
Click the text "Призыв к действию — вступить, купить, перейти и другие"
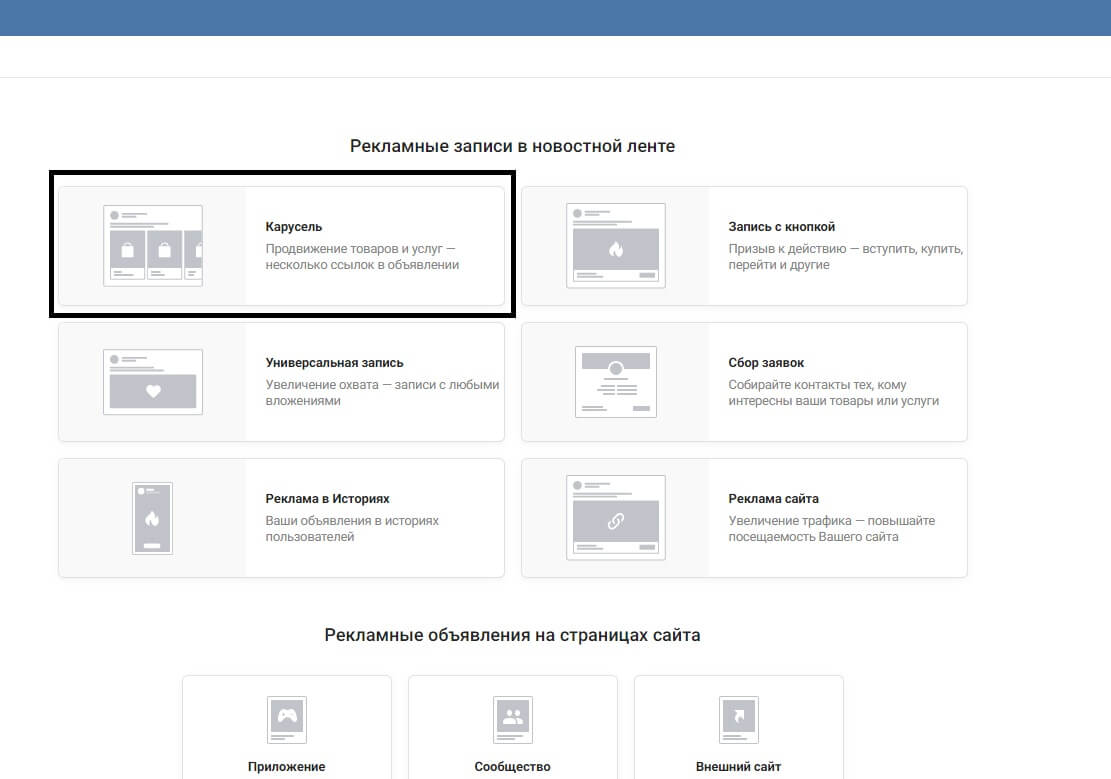pos(845,257)
